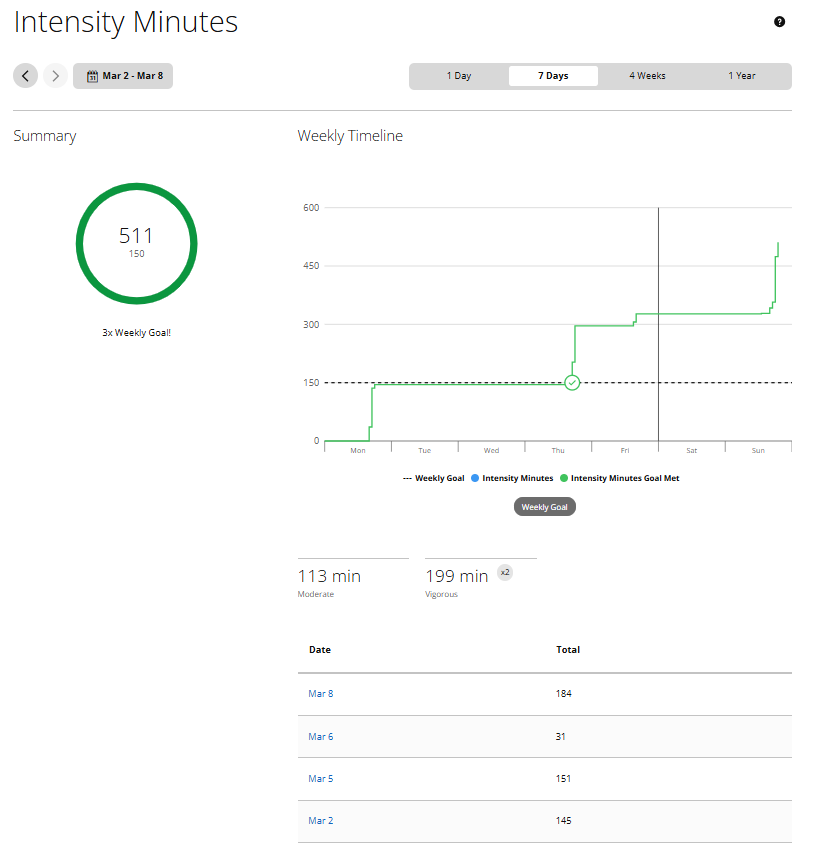Viewport: 813px width, 850px height.
Task: Open date range picker Mar 2 - Mar 8
Action: click(123, 76)
